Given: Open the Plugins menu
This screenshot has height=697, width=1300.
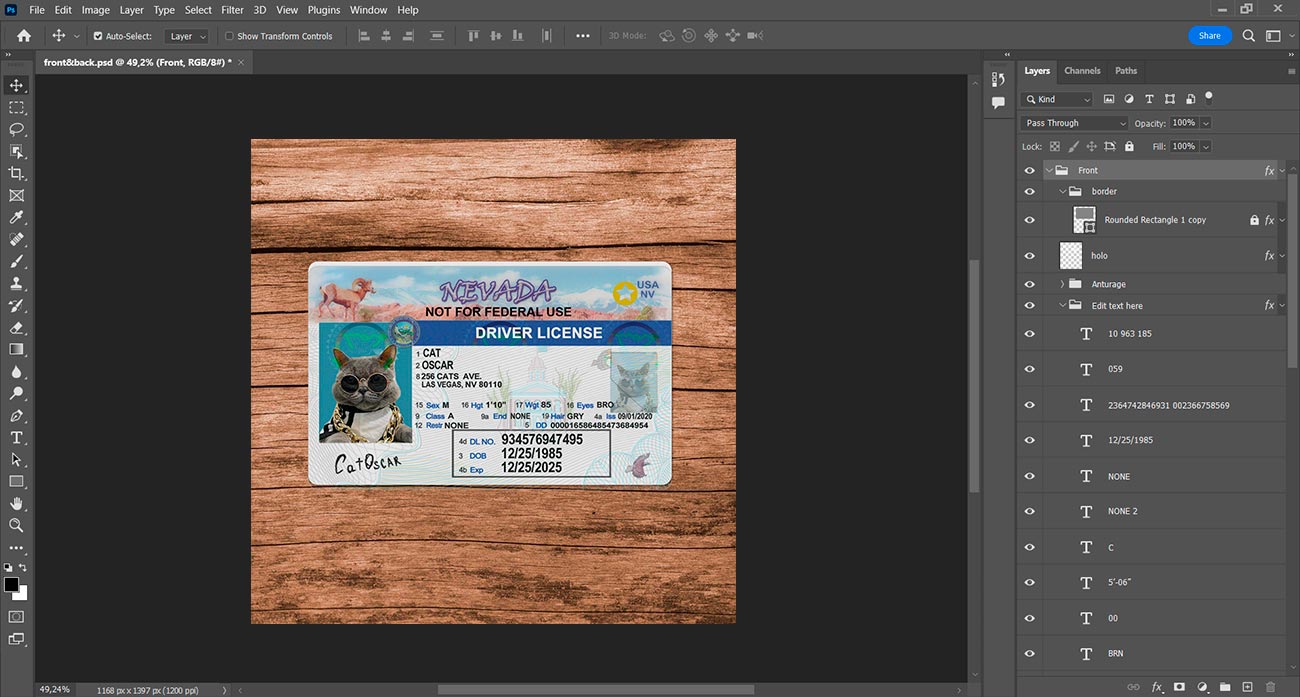Looking at the screenshot, I should pyautogui.click(x=324, y=10).
